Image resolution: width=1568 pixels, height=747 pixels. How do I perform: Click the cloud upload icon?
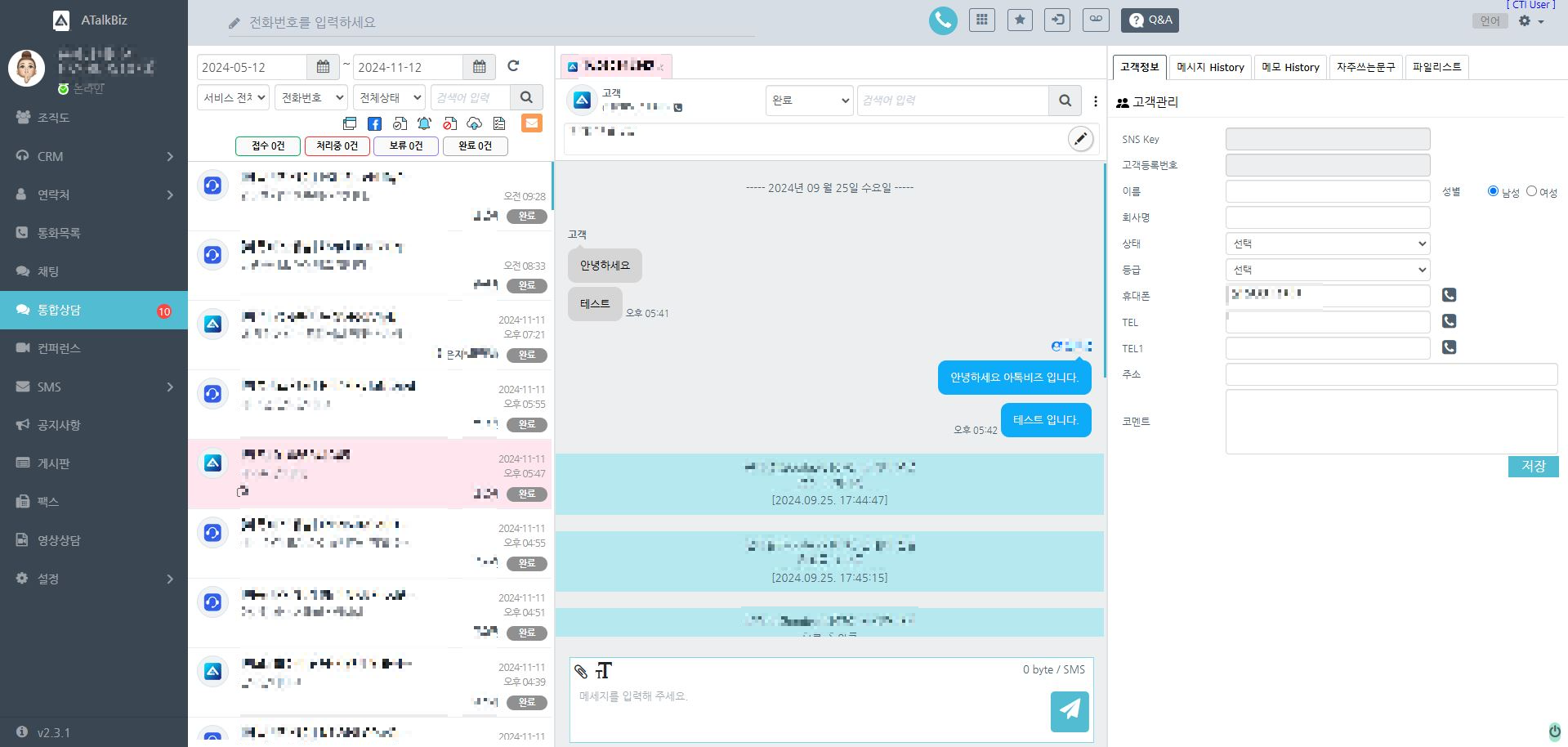click(474, 123)
